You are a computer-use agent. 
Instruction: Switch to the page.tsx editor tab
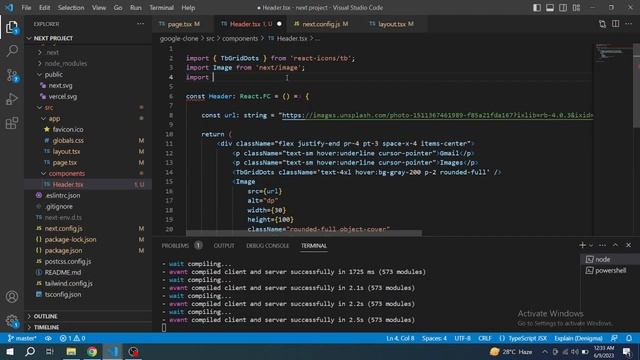pos(184,24)
